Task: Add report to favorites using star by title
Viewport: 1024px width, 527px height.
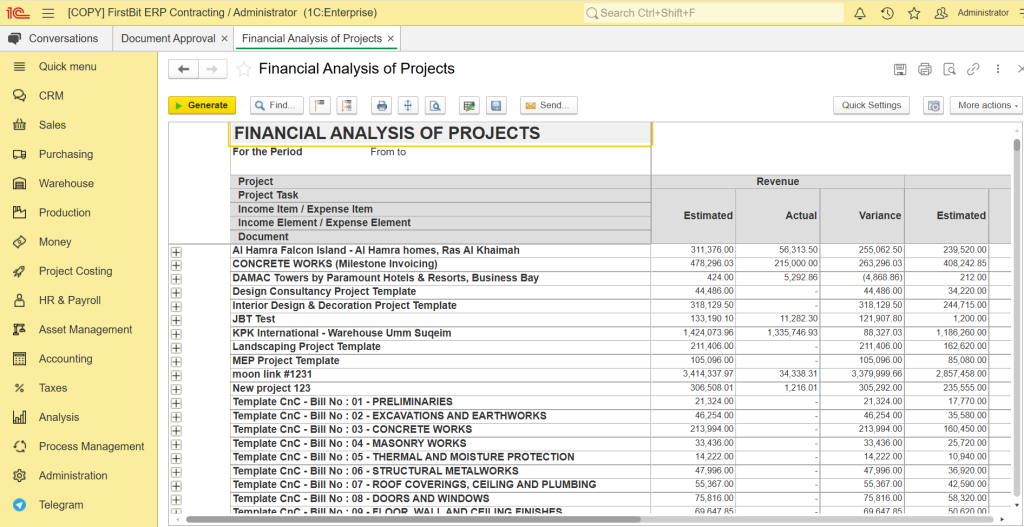Action: (244, 69)
